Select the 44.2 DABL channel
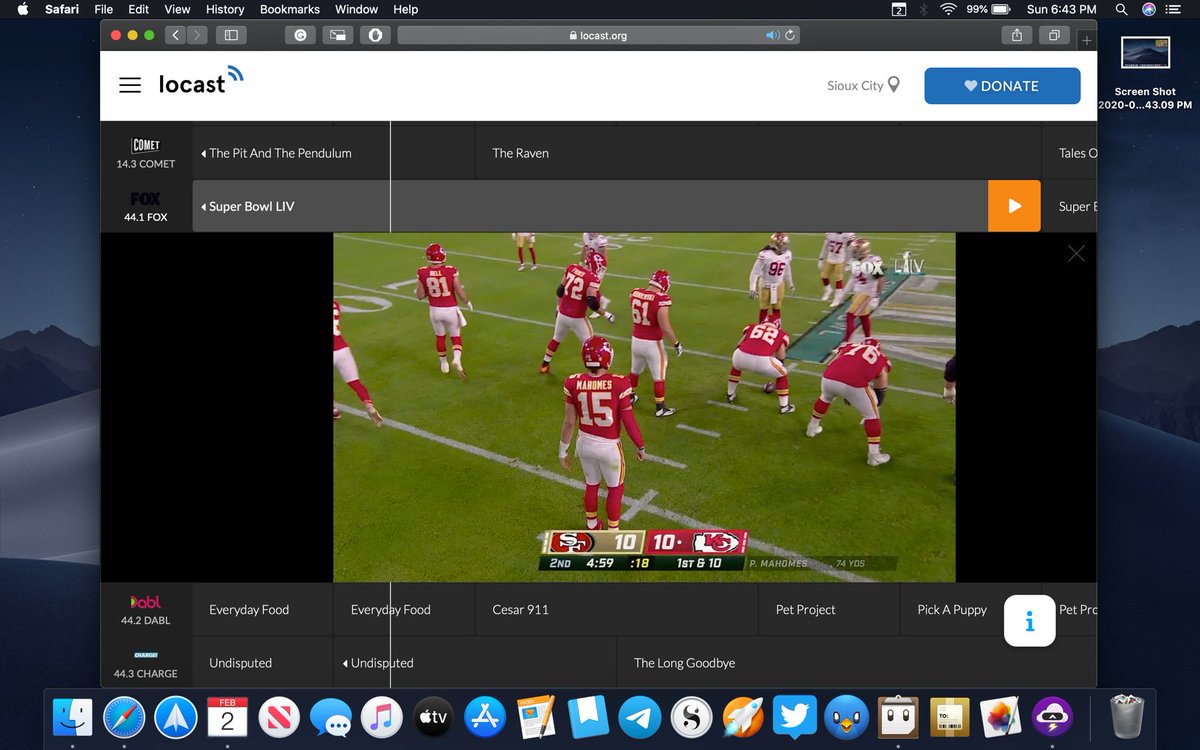This screenshot has width=1200, height=750. 146,609
